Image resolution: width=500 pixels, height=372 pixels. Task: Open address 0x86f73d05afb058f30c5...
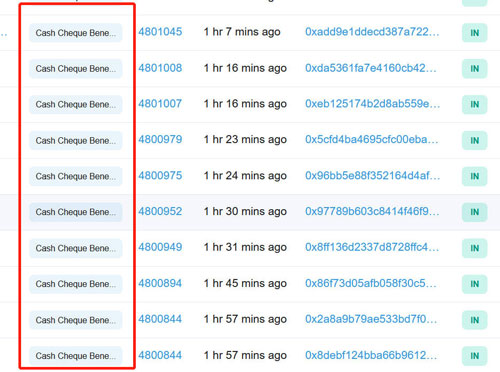tap(371, 283)
